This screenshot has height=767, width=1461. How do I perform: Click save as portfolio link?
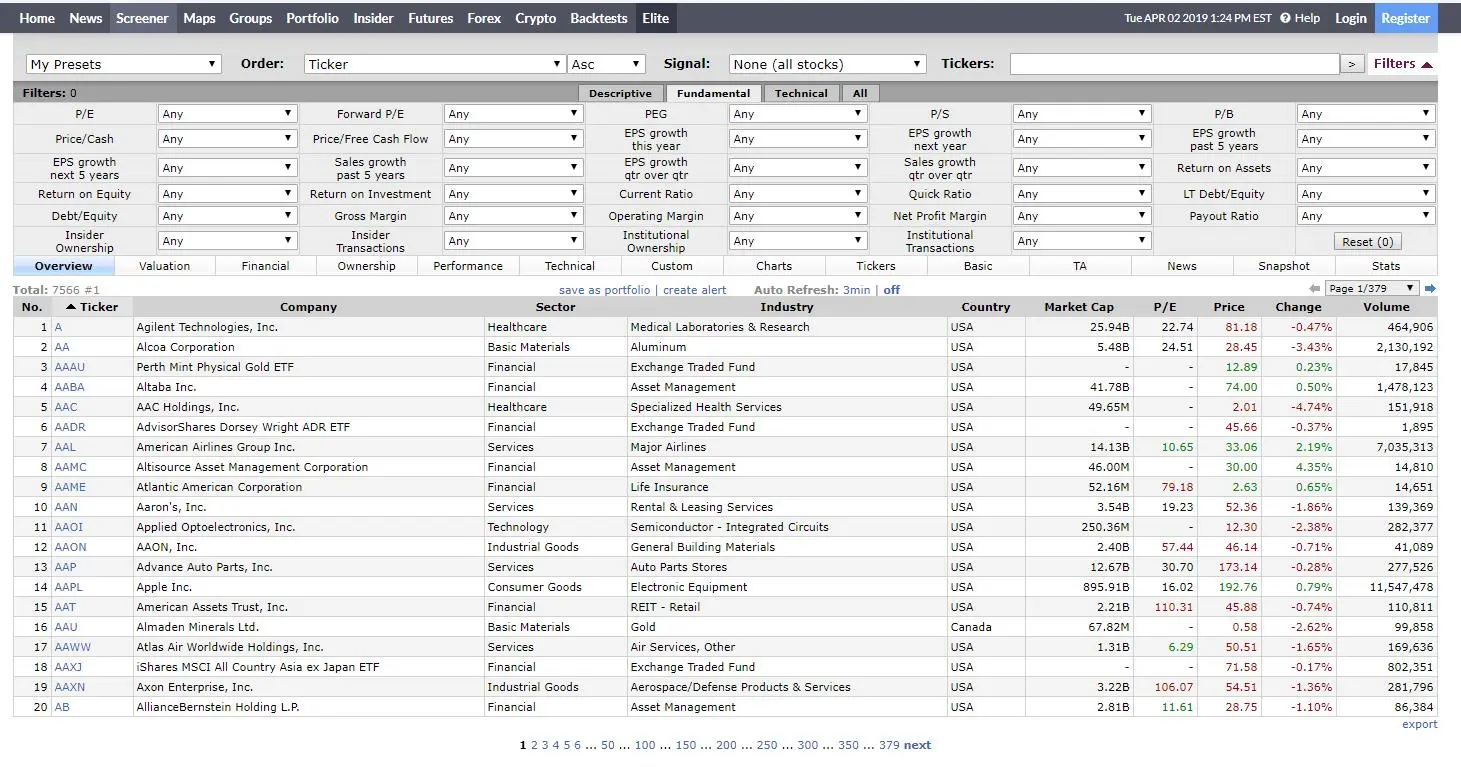click(604, 290)
